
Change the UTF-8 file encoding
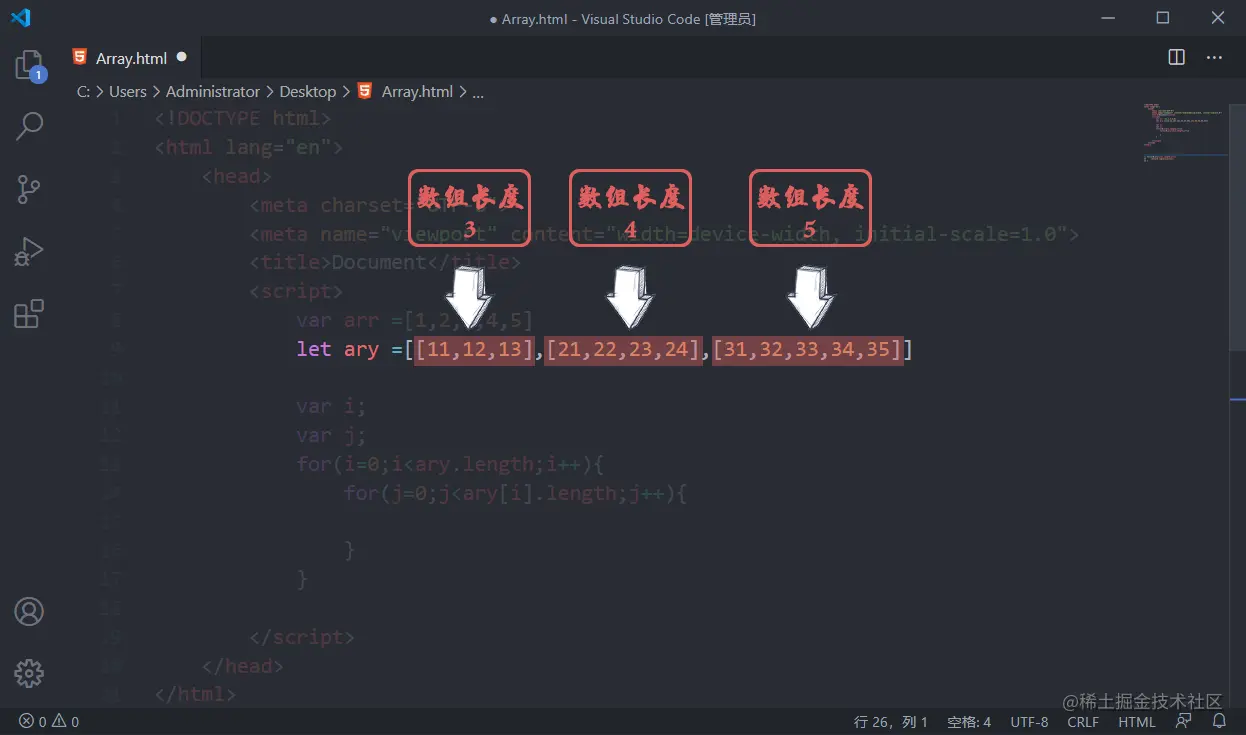[x=1029, y=722]
